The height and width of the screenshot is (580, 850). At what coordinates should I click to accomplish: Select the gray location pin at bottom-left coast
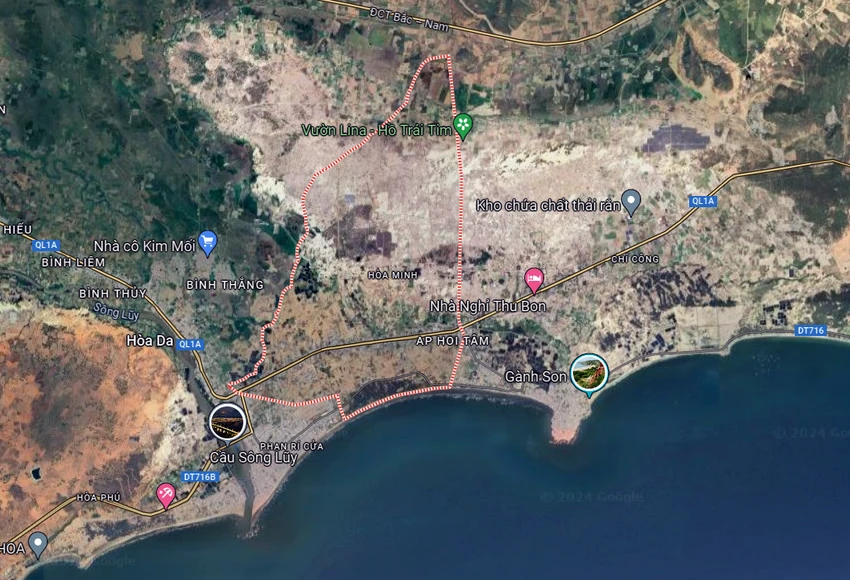pos(37,545)
